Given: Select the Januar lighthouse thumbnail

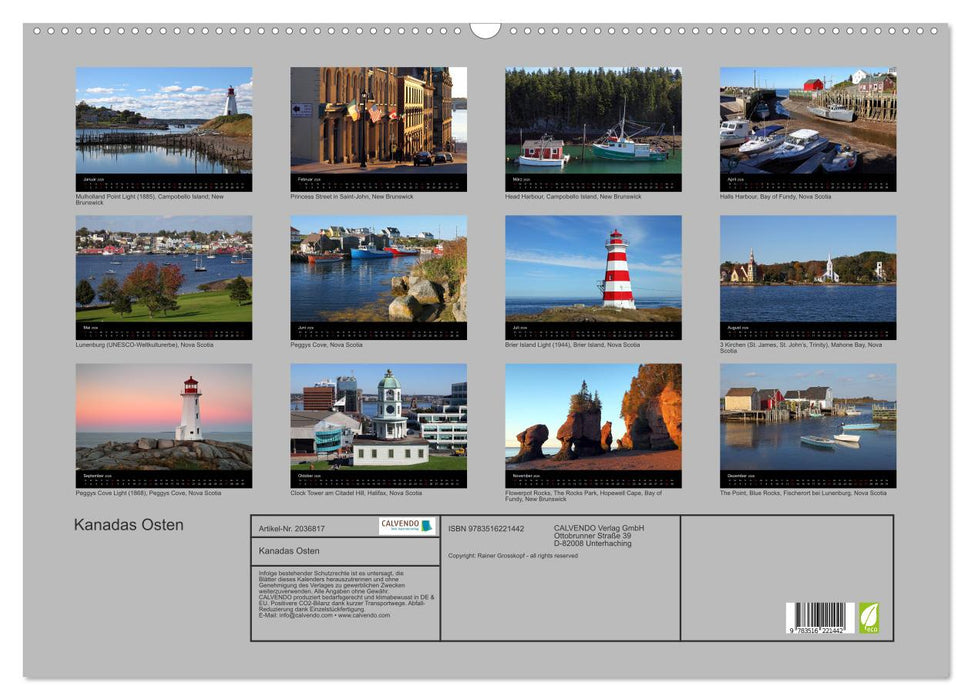Looking at the screenshot, I should (x=165, y=125).
